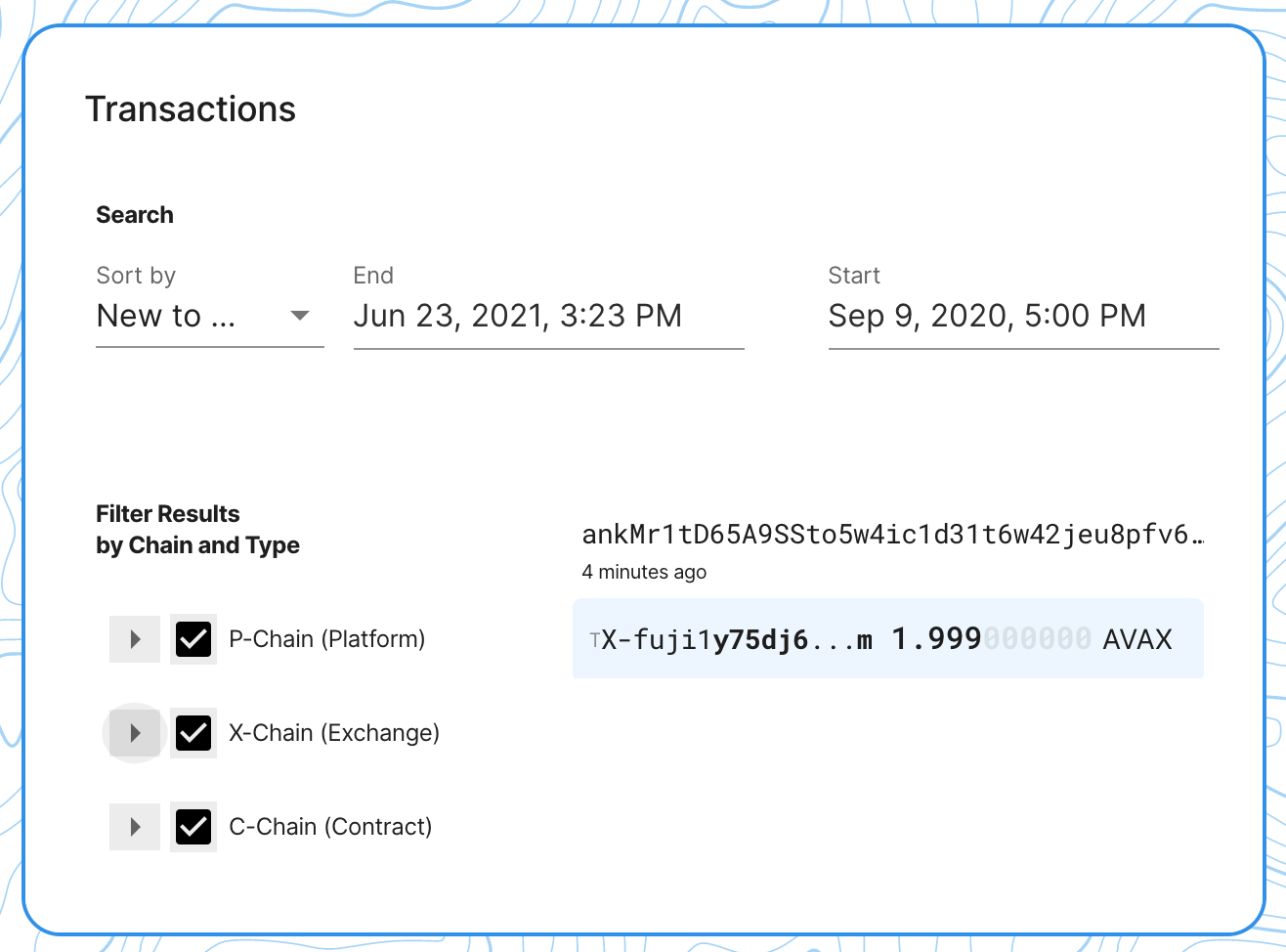Open the Sort by dropdown
1286x952 pixels.
pos(209,316)
